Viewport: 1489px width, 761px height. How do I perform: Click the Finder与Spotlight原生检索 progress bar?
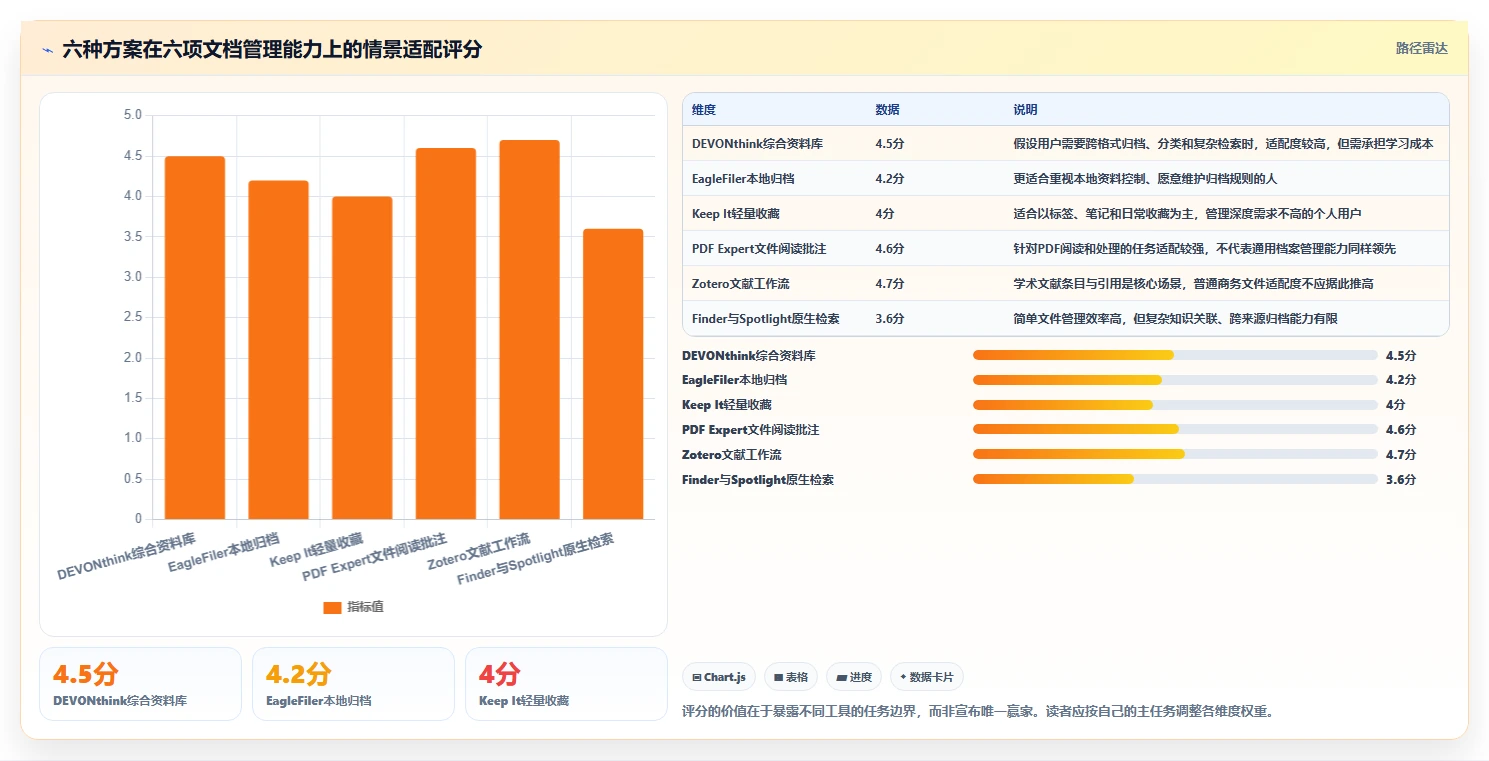pyautogui.click(x=1175, y=479)
